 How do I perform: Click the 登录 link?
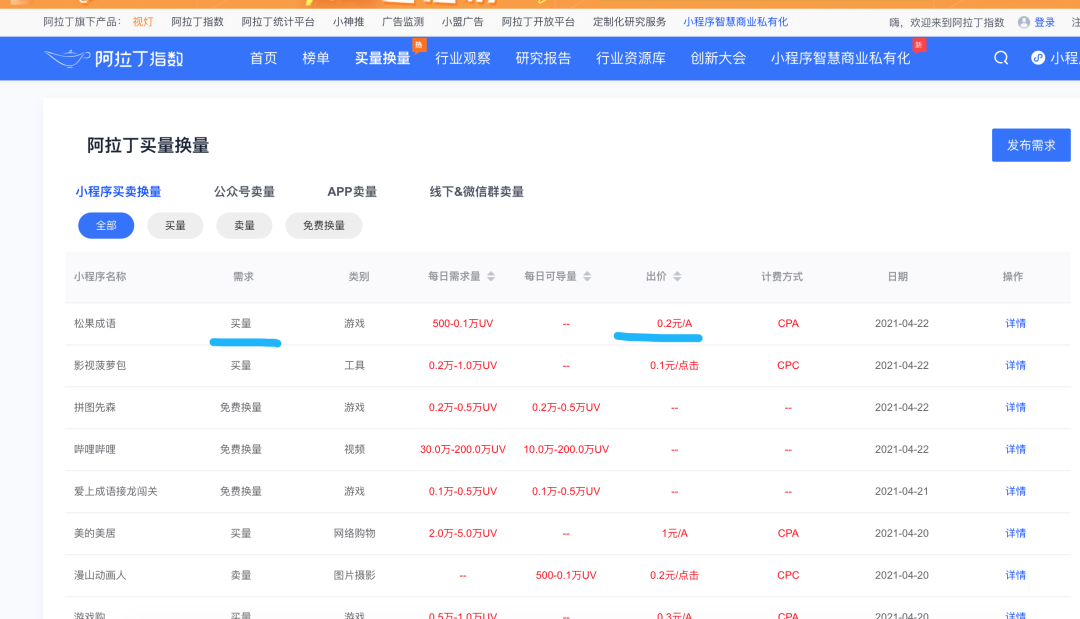[1044, 22]
